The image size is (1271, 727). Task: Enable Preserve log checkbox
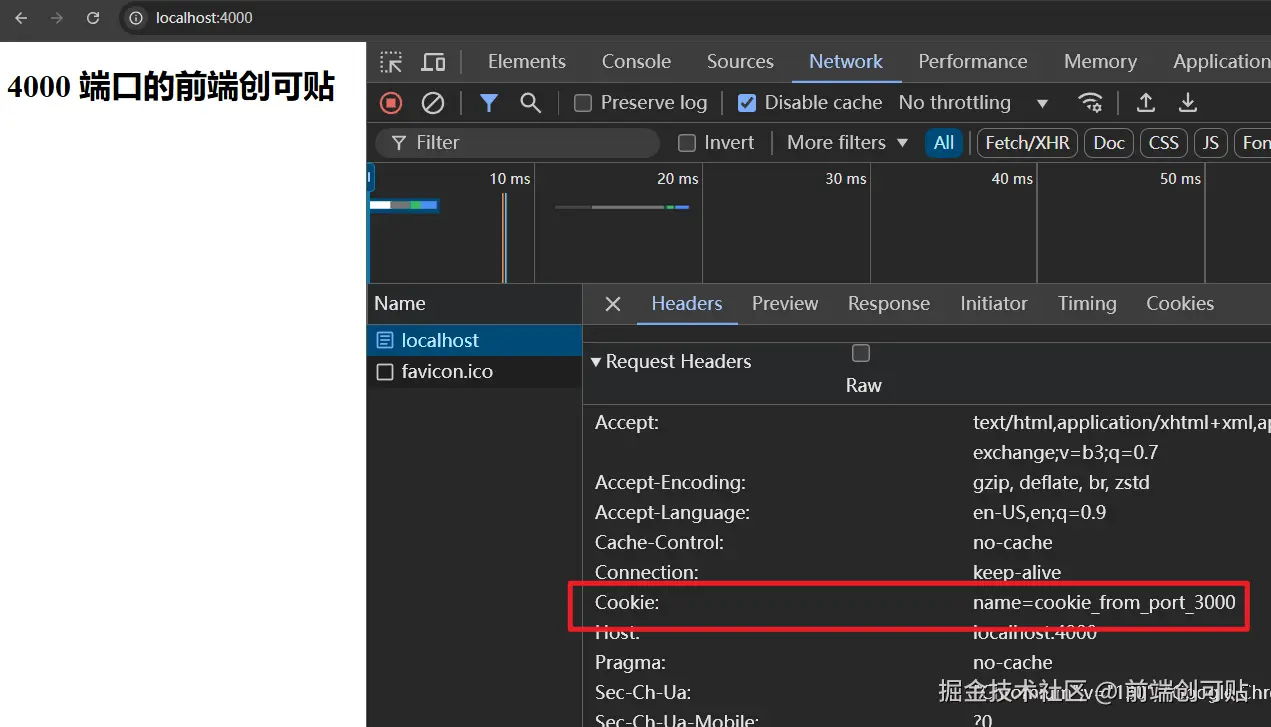583,103
